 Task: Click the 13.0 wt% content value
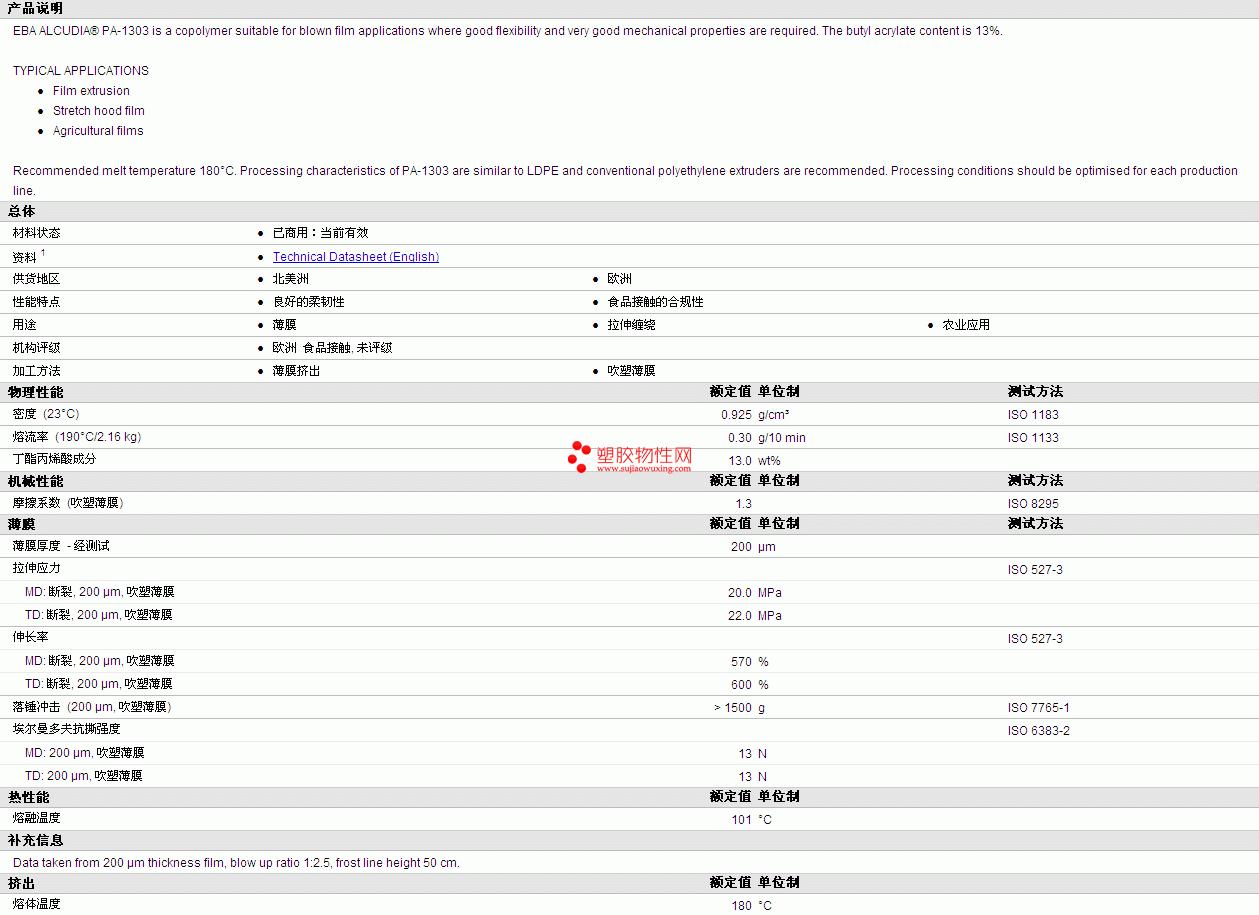coord(754,461)
